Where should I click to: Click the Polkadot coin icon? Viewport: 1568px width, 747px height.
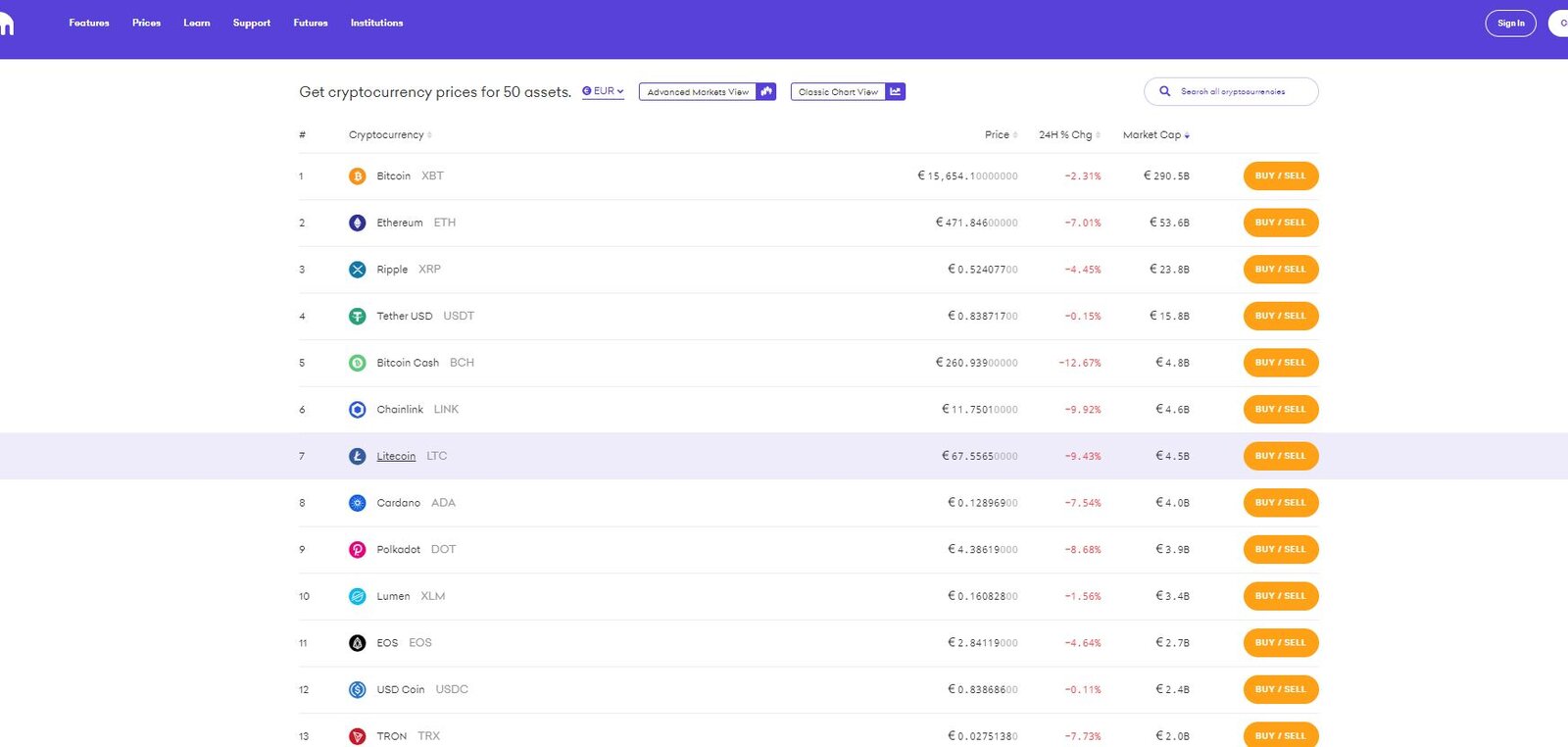tap(358, 550)
